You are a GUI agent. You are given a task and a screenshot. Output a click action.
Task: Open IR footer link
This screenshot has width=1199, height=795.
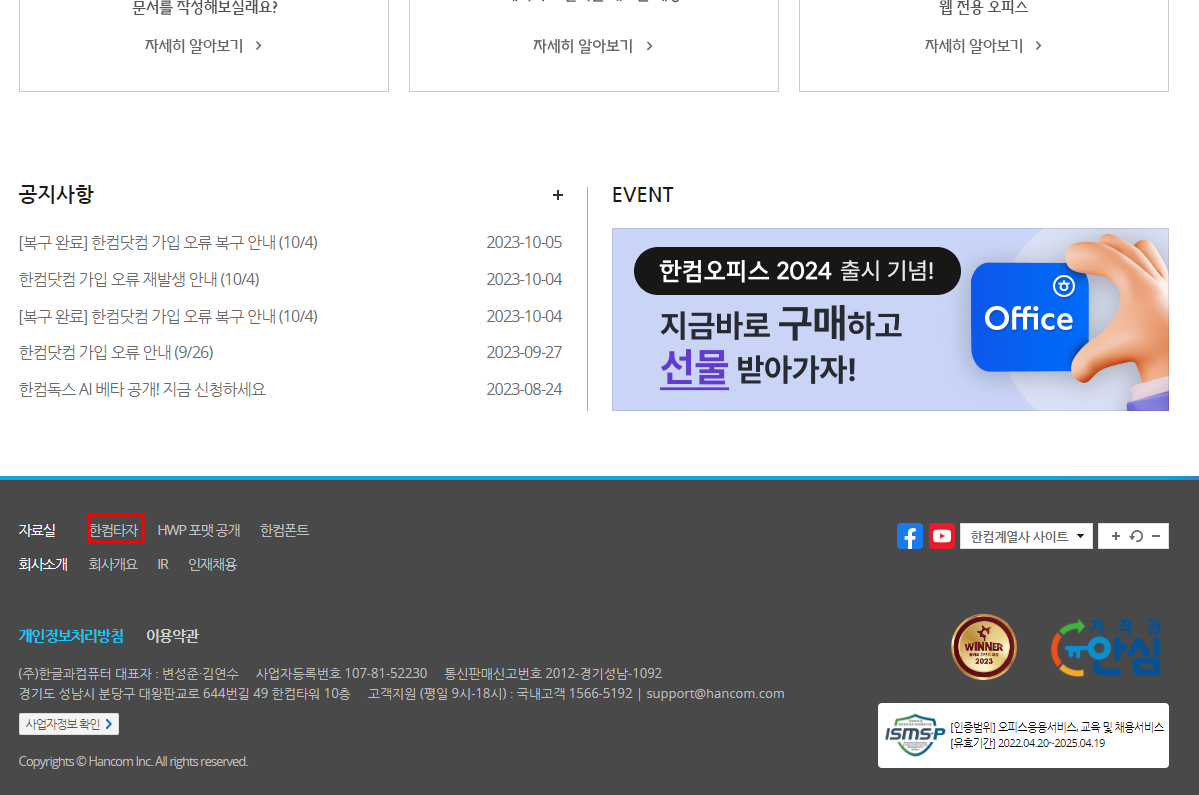(163, 564)
